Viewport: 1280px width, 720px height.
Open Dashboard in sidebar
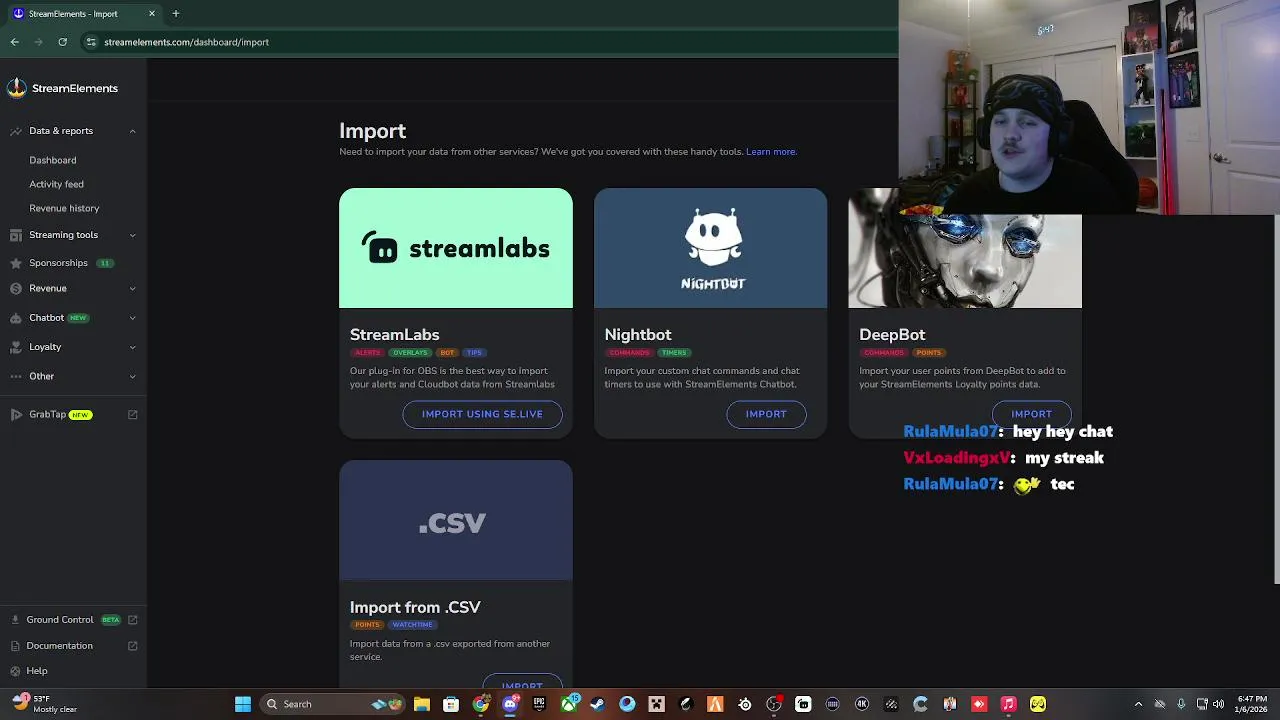[53, 160]
